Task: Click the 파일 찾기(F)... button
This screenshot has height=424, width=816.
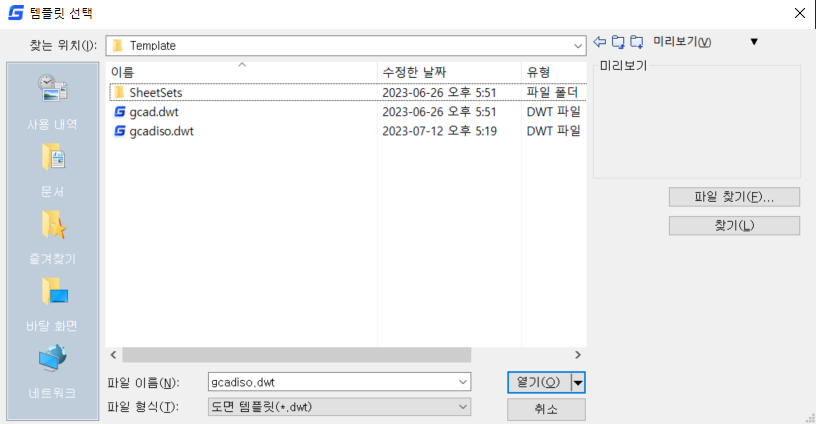Action: coord(734,197)
